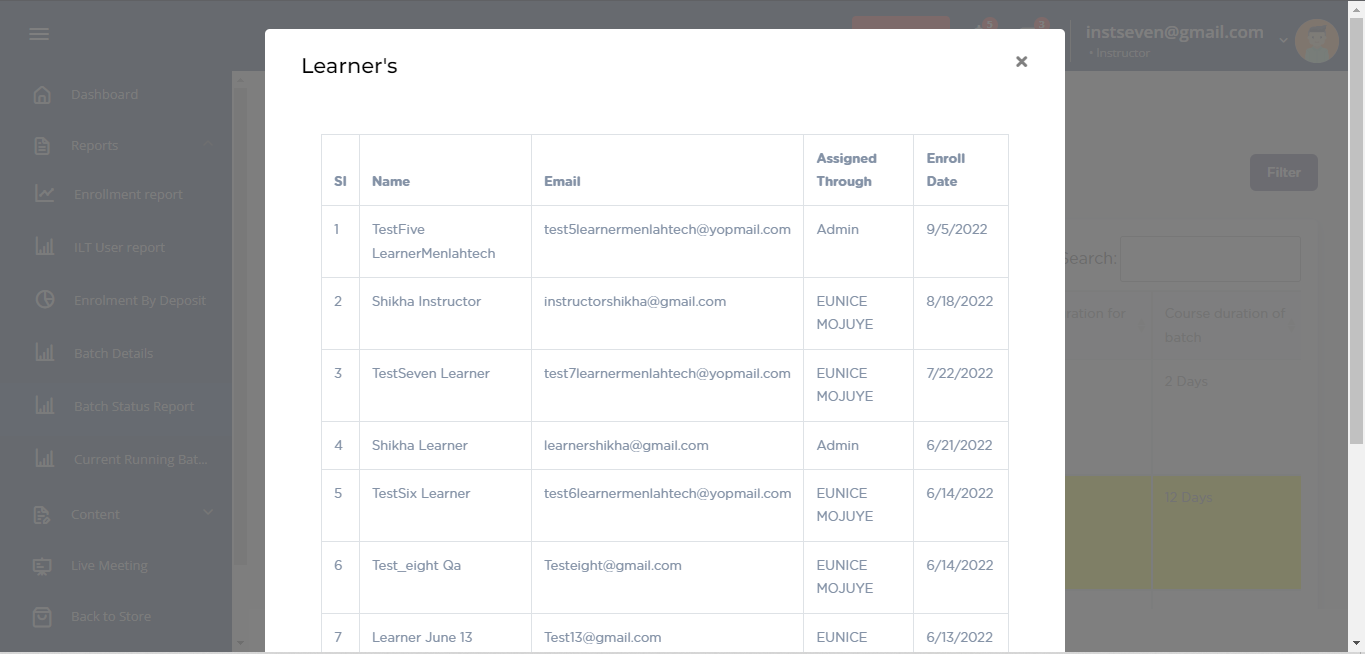This screenshot has height=654, width=1365.
Task: Click the ILT User report bar-chart icon
Action: tap(45, 247)
